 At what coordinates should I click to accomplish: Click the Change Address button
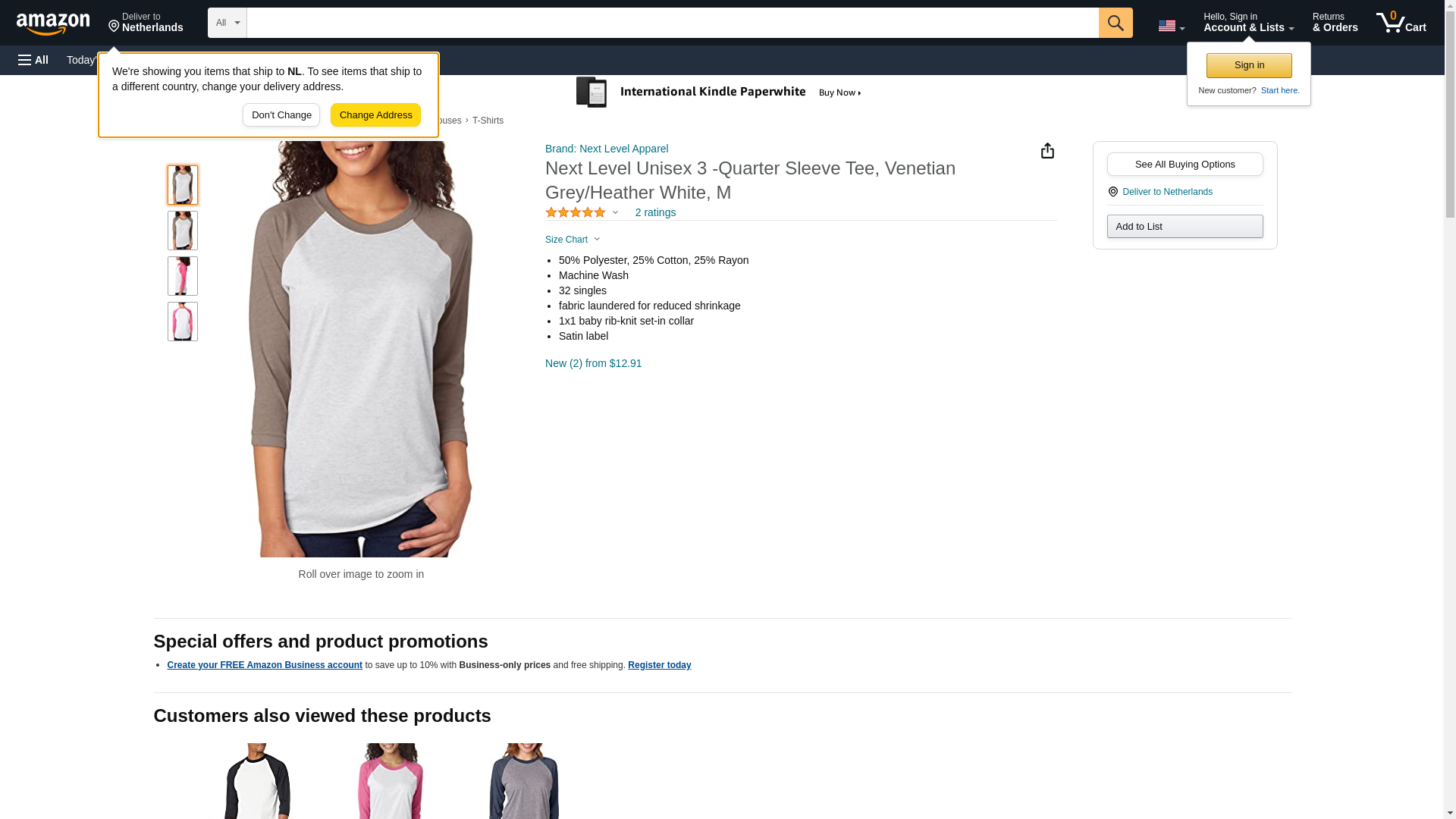coord(375,115)
